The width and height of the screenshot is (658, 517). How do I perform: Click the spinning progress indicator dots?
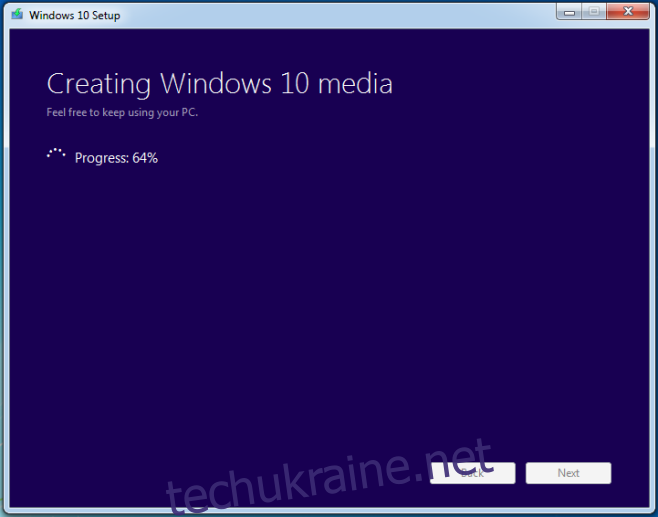(x=56, y=154)
